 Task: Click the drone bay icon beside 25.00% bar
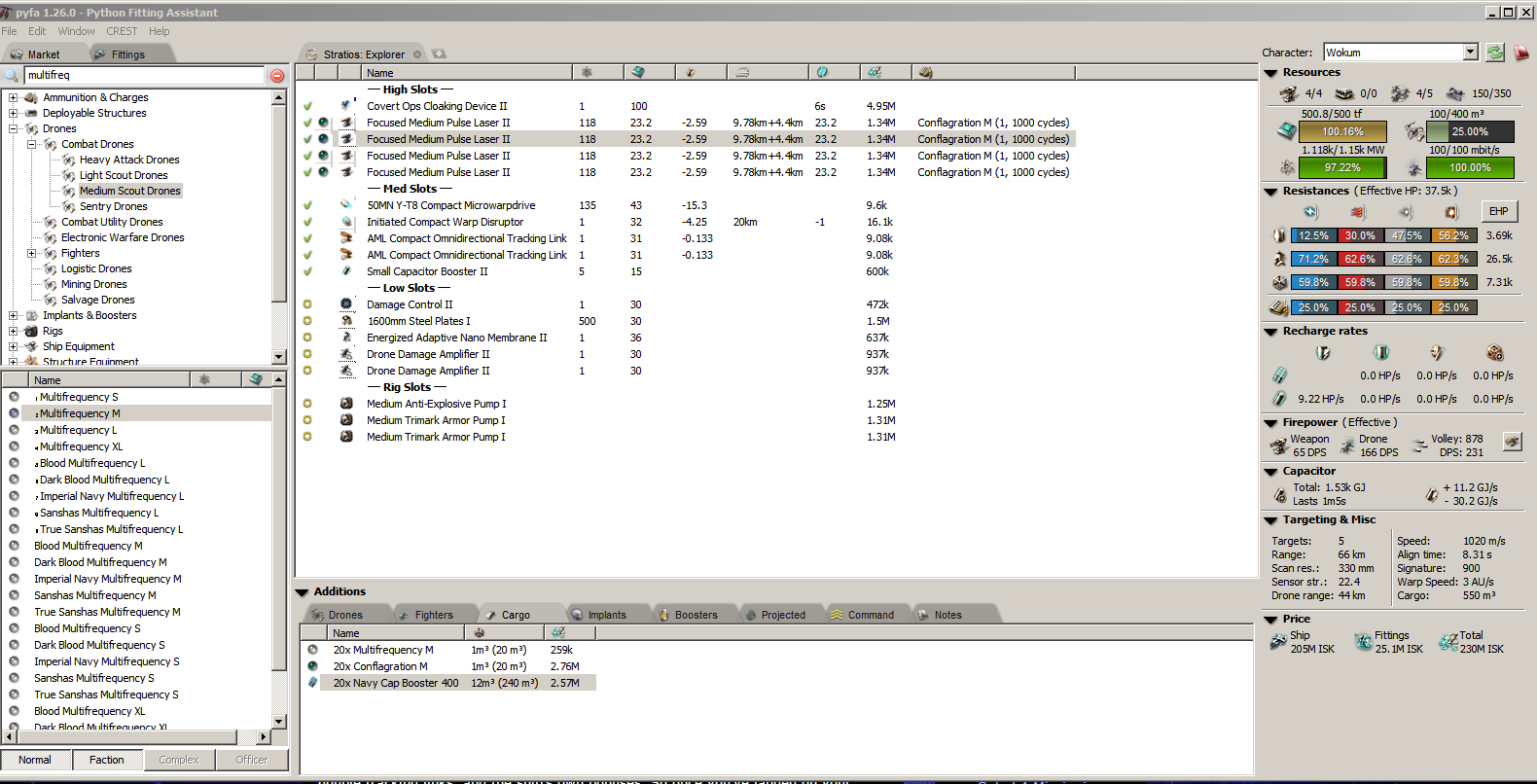pos(1414,130)
